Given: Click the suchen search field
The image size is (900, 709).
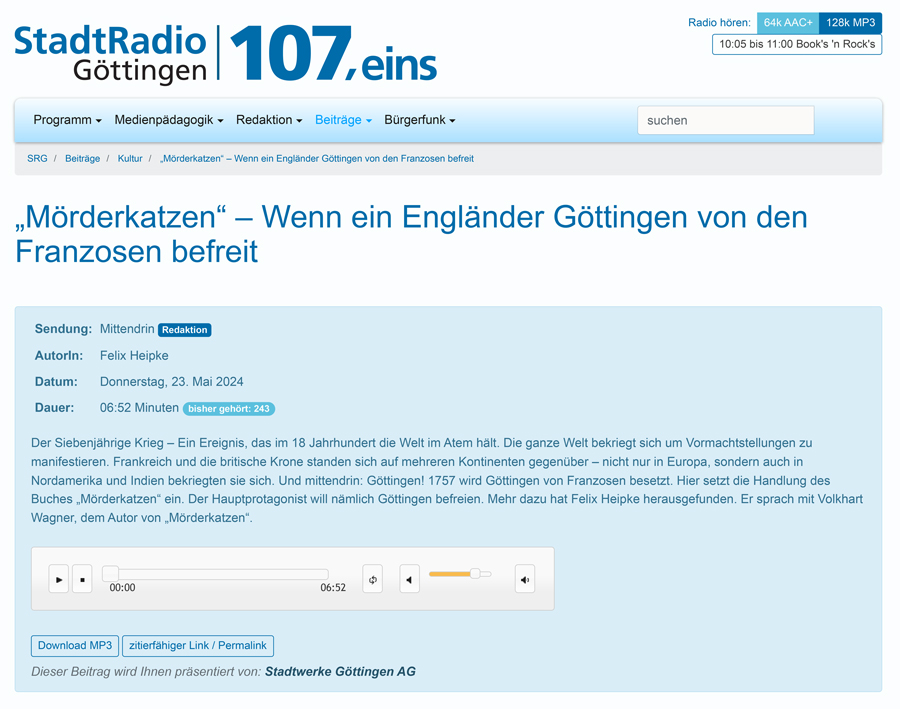Looking at the screenshot, I should coord(725,120).
